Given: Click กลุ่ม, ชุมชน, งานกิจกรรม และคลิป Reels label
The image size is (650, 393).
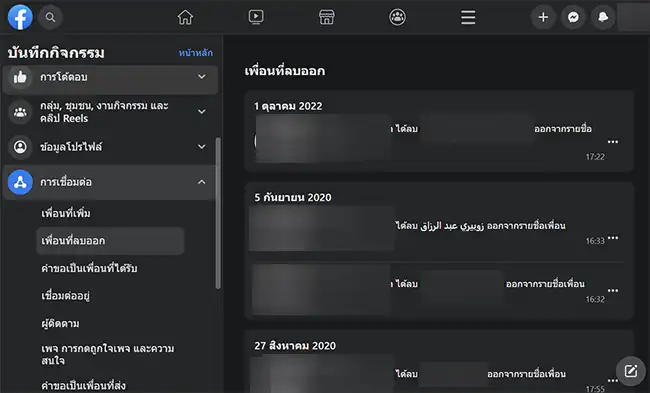Looking at the screenshot, I should pyautogui.click(x=104, y=112).
